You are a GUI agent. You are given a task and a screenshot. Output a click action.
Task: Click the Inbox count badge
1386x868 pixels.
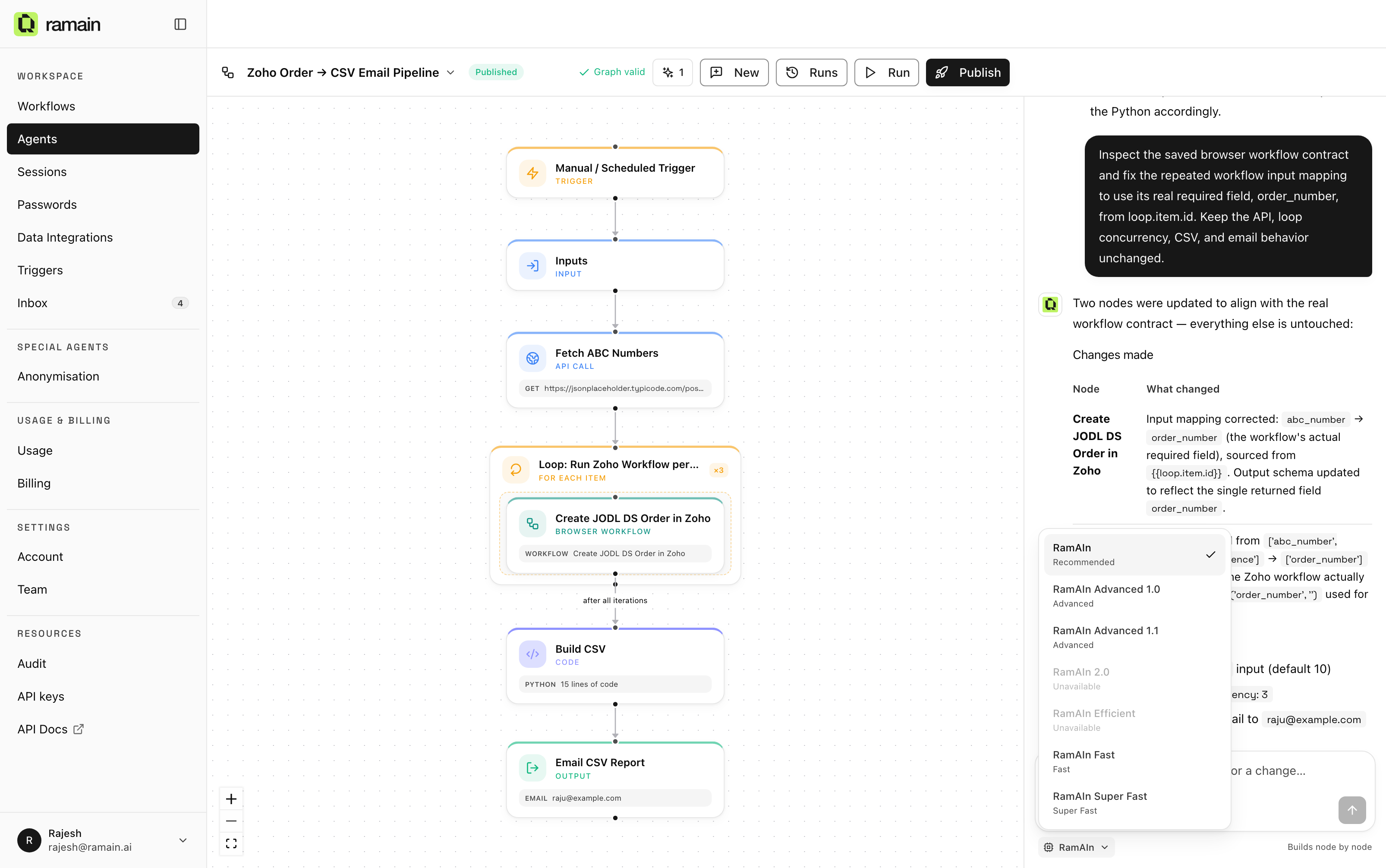coord(180,303)
